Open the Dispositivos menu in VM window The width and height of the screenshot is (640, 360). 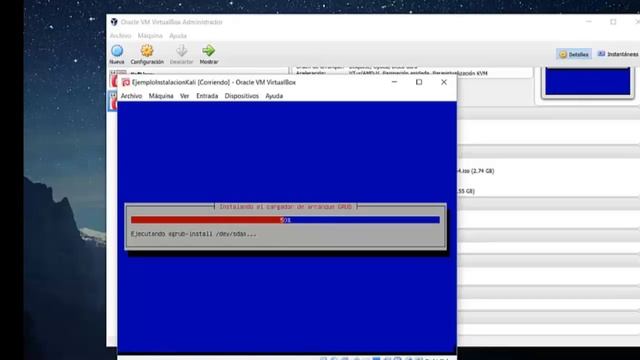pos(242,96)
